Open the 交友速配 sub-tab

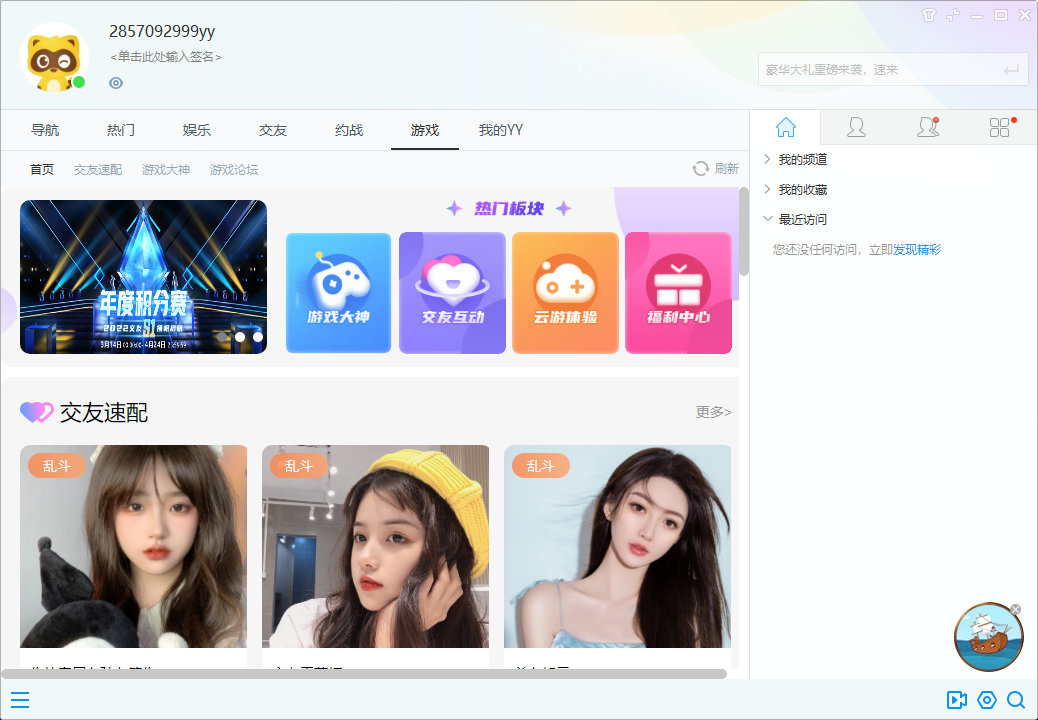point(97,168)
